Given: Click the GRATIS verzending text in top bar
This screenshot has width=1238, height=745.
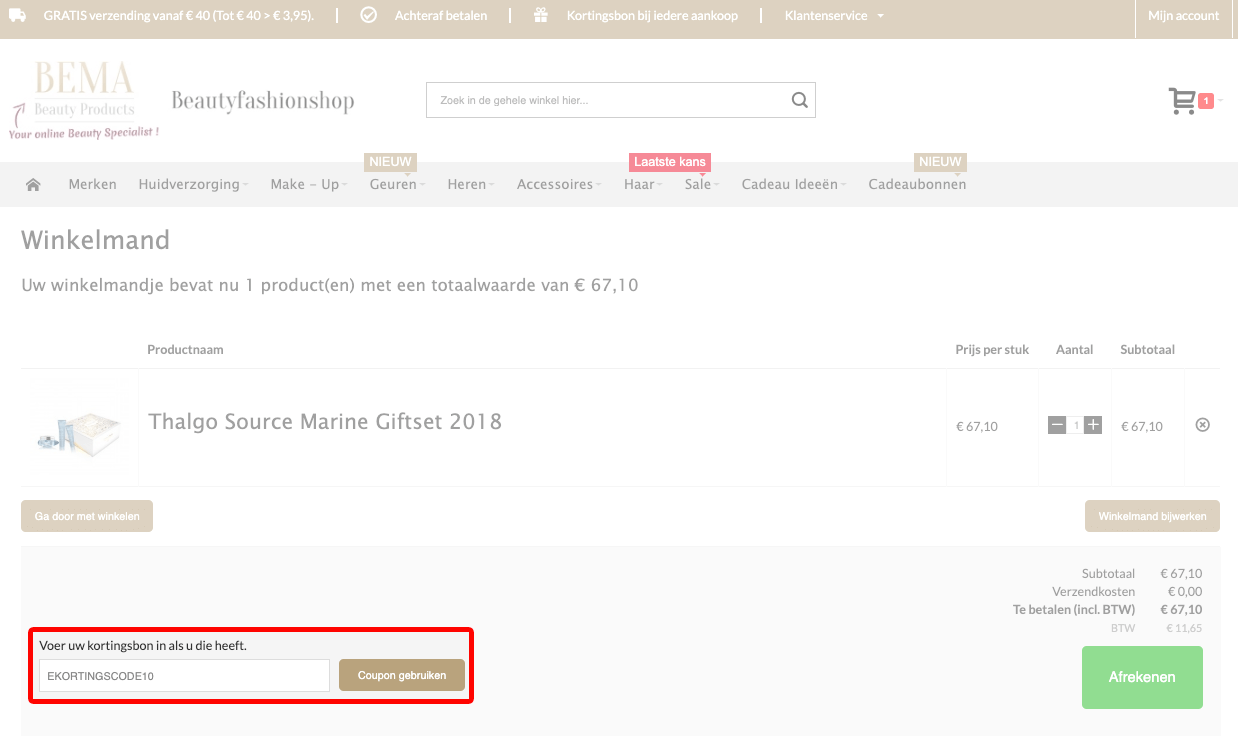Looking at the screenshot, I should pyautogui.click(x=178, y=16).
